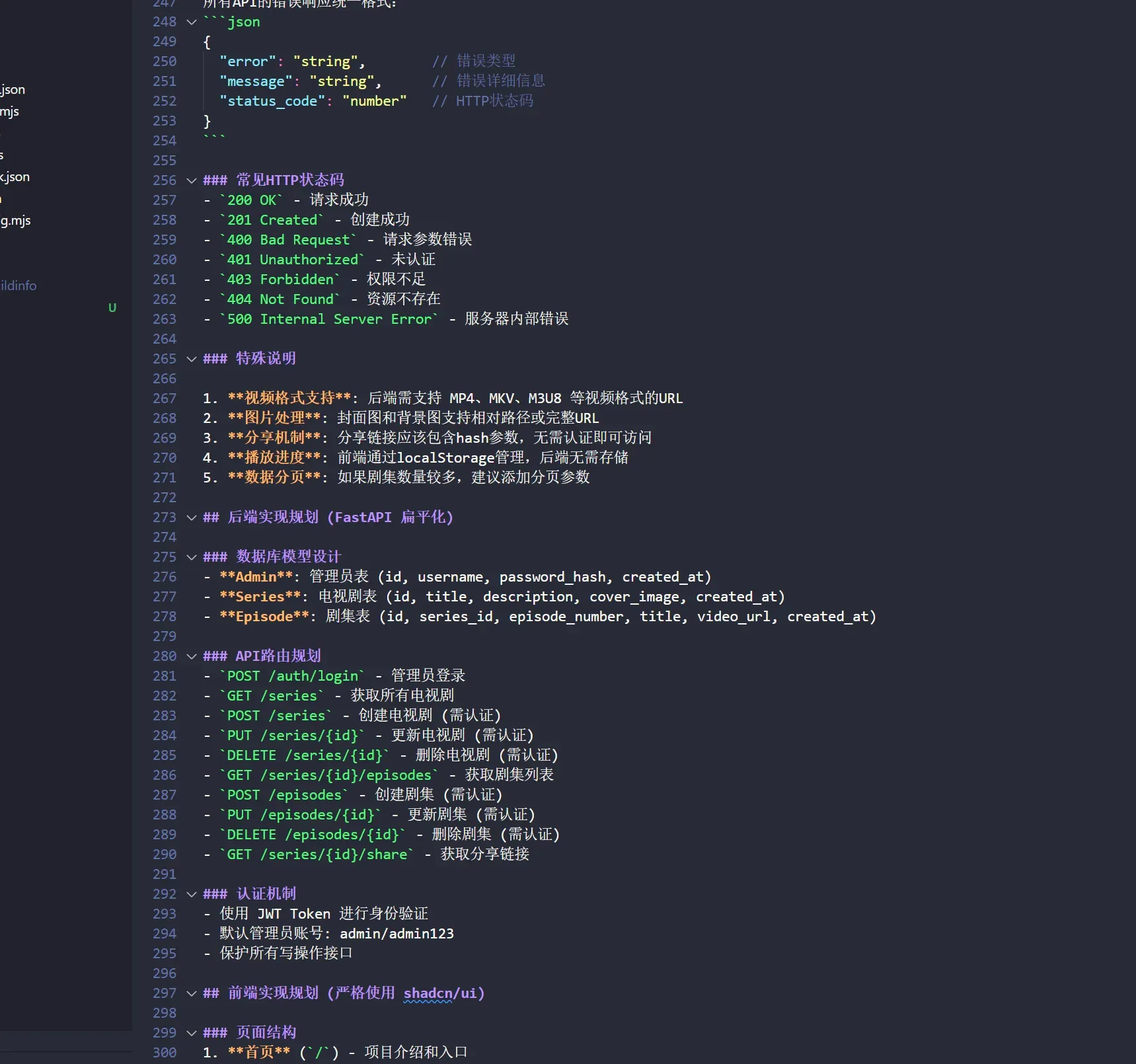1136x1064 pixels.
Task: Click the admin/admin123 credentials text
Action: (397, 934)
